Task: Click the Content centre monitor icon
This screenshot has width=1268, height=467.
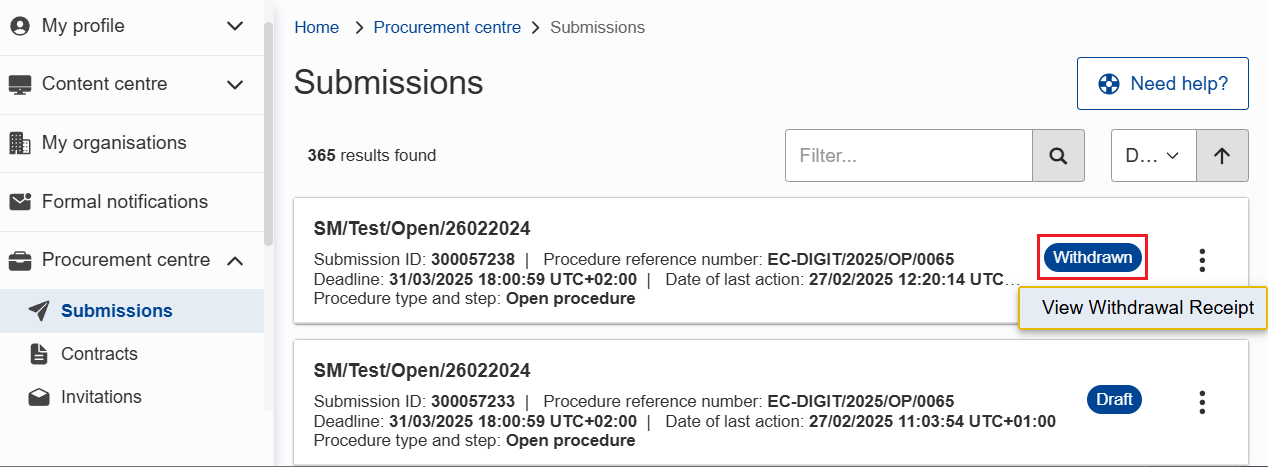Action: tap(20, 85)
